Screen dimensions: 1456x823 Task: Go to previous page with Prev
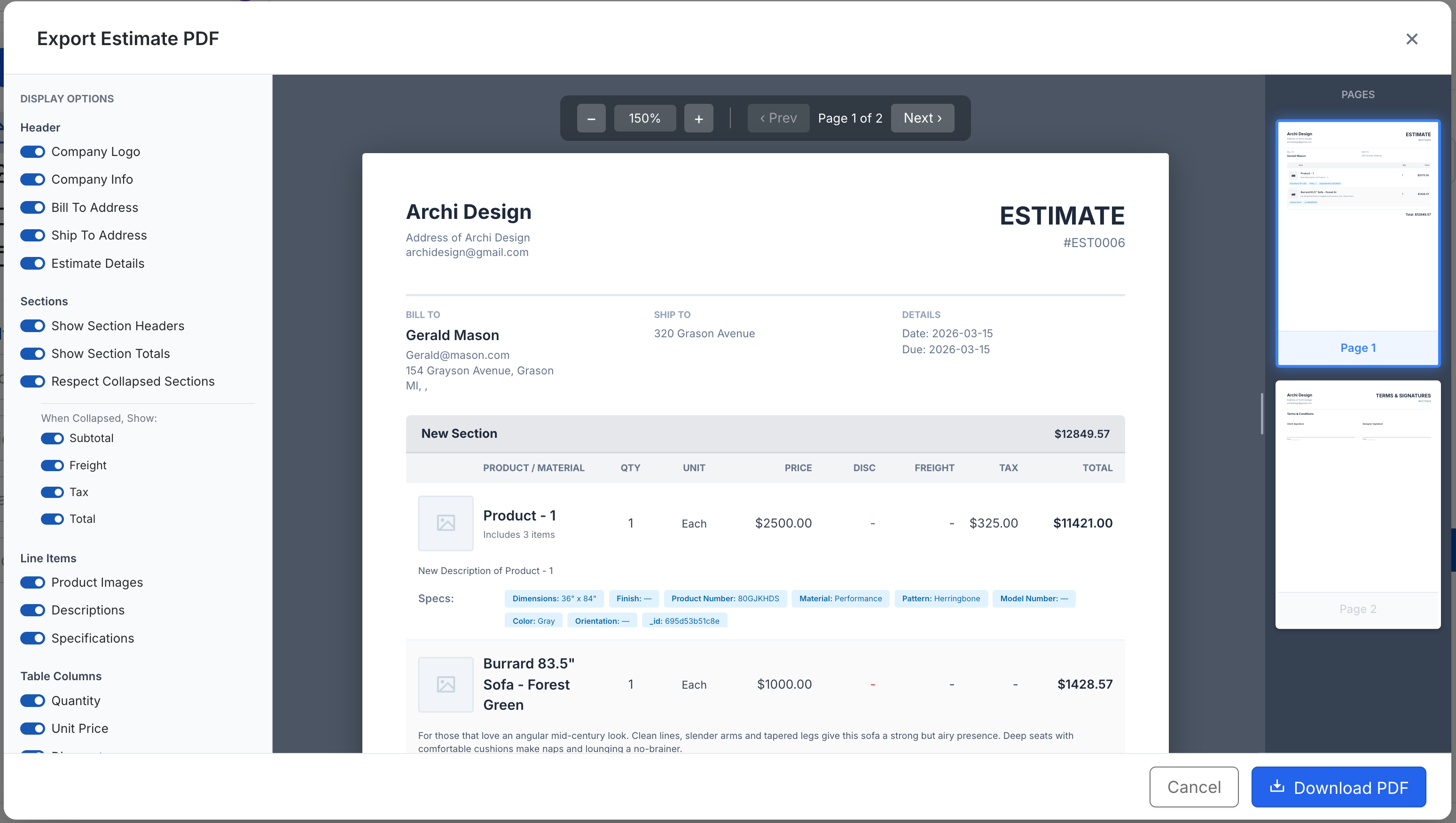(778, 118)
